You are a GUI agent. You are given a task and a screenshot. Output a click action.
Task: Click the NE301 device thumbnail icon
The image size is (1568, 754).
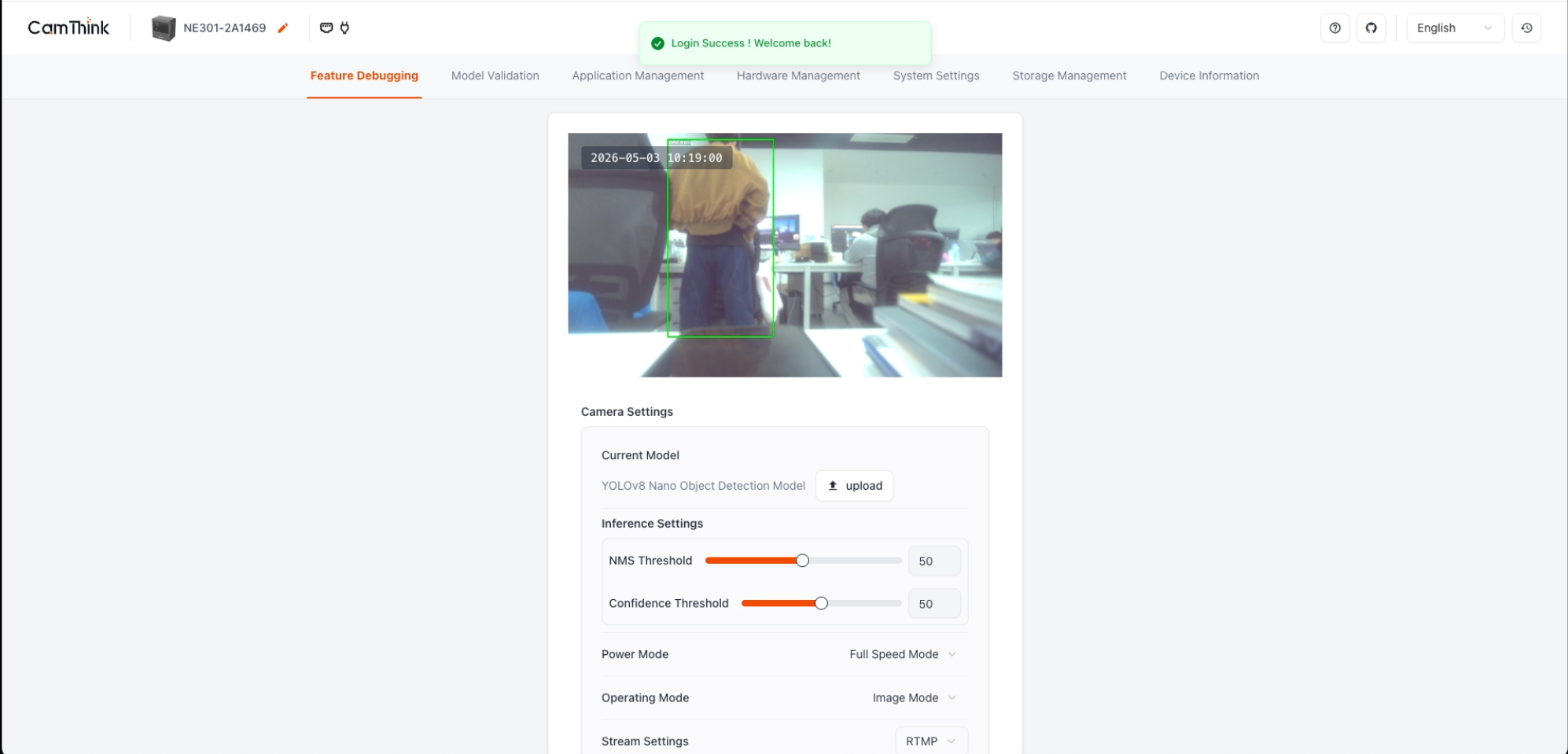click(x=164, y=28)
